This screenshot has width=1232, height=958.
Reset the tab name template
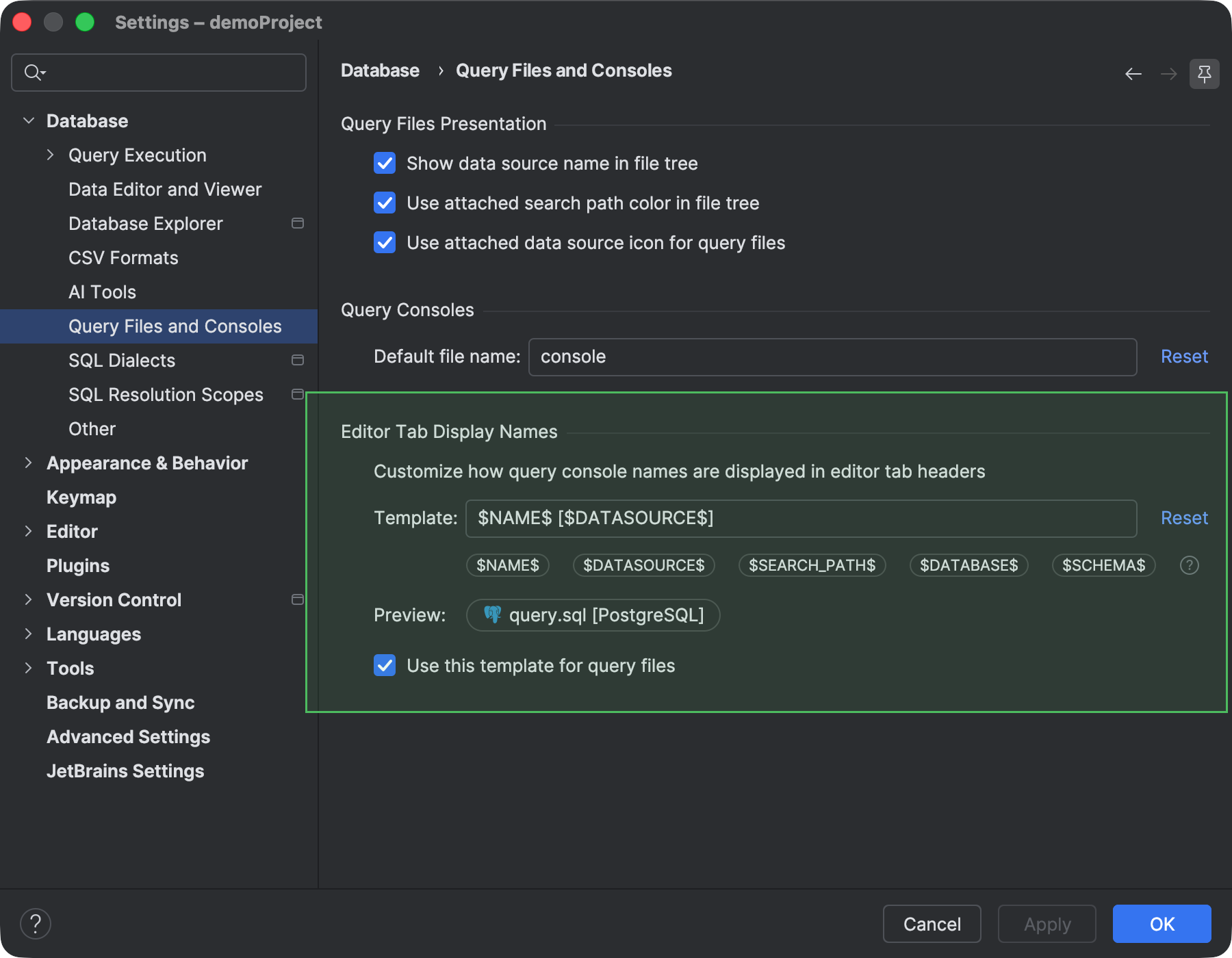1184,518
